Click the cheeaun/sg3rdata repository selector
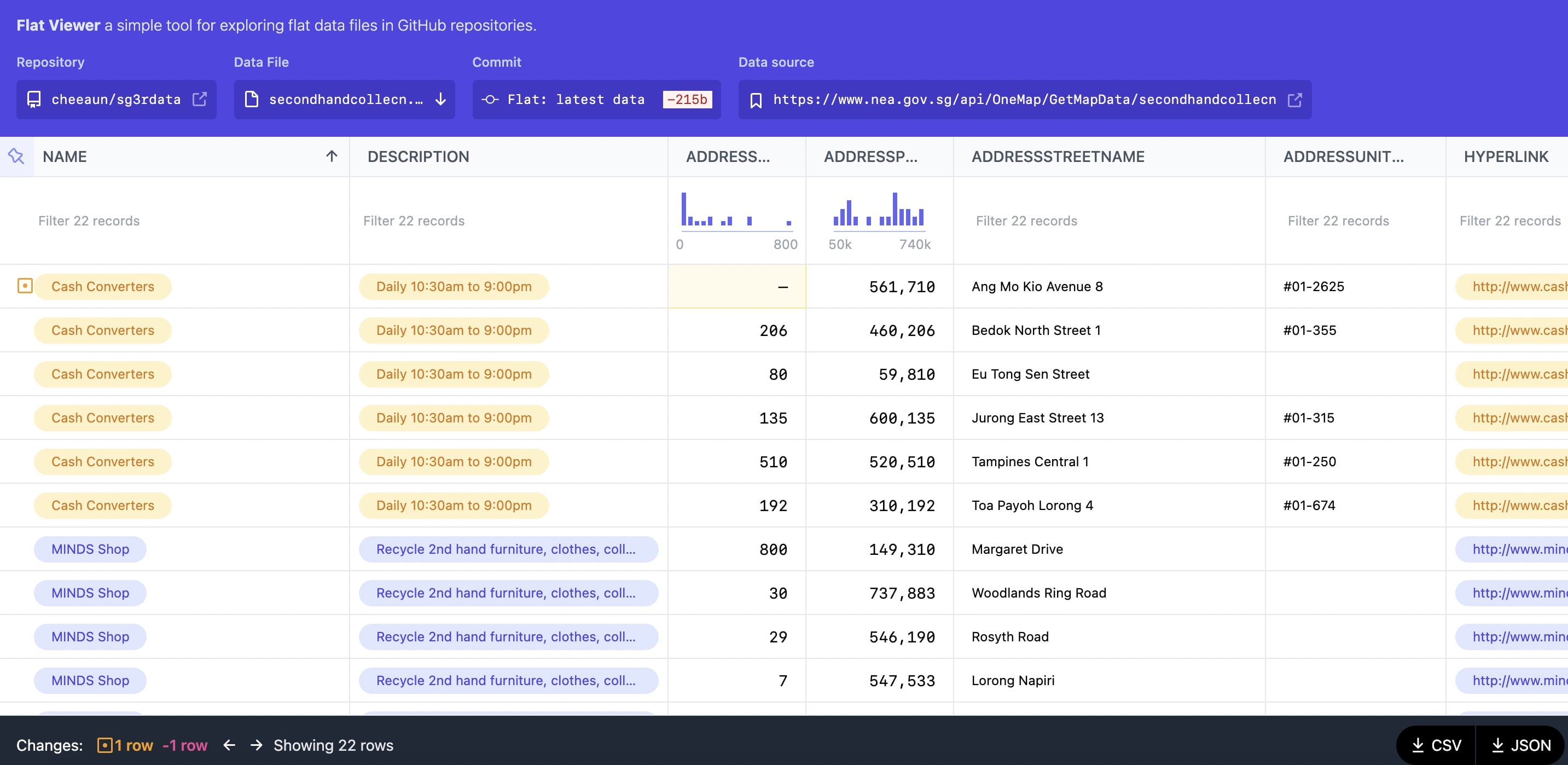This screenshot has height=765, width=1568. point(115,99)
